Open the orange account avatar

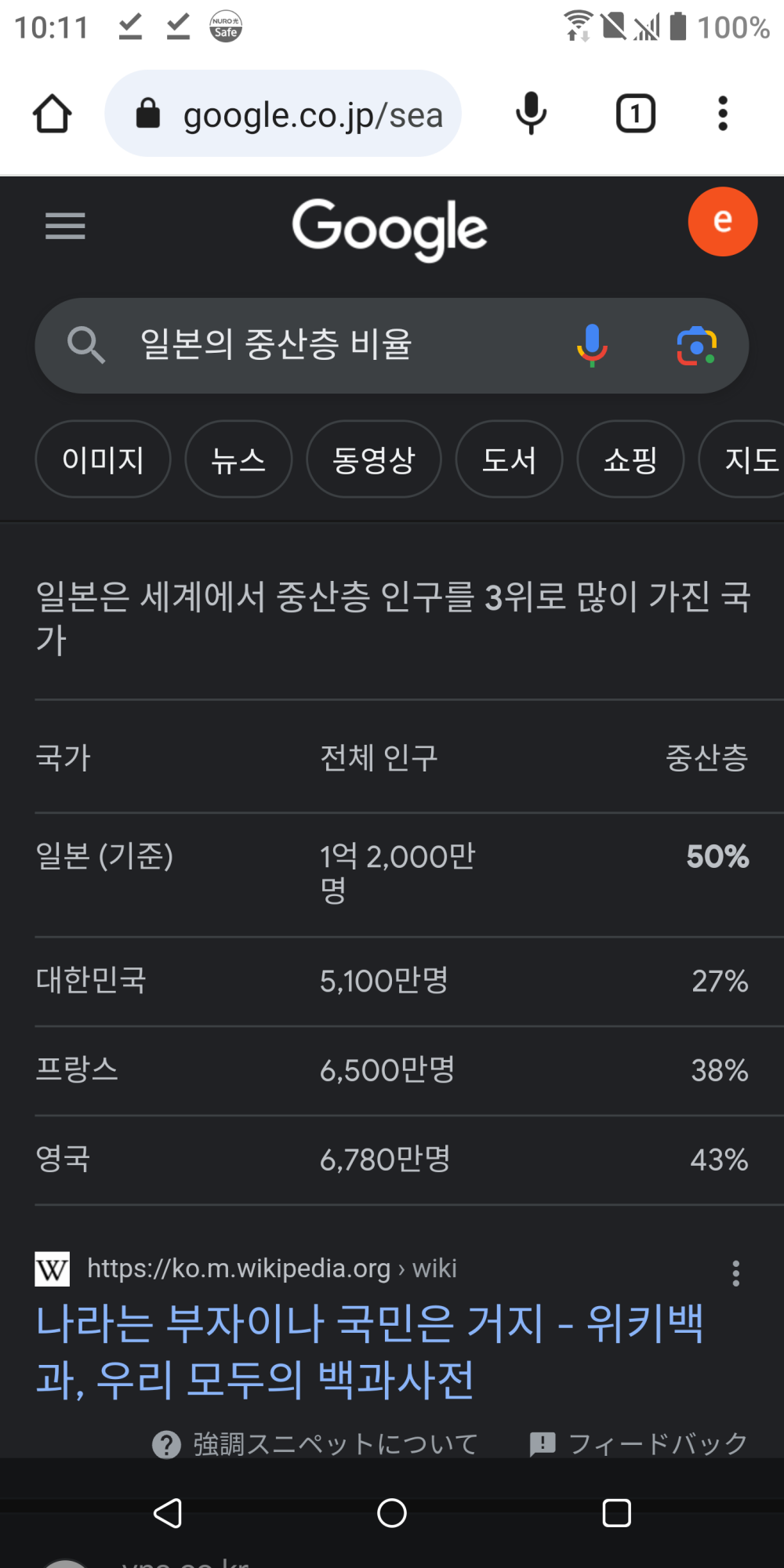pyautogui.click(x=722, y=222)
